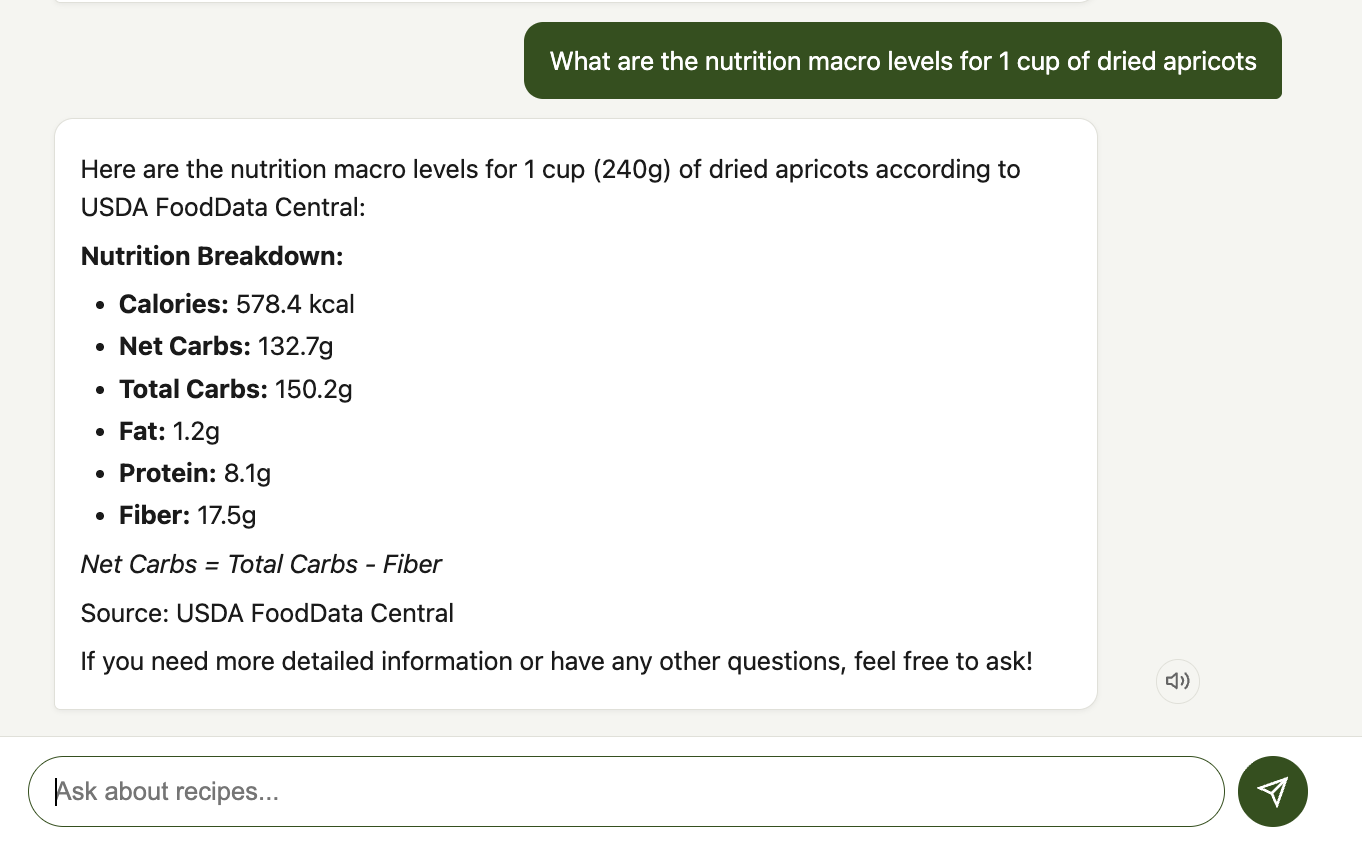This screenshot has height=842, width=1362.
Task: Click the Nutrition Breakdown heading
Action: (212, 256)
